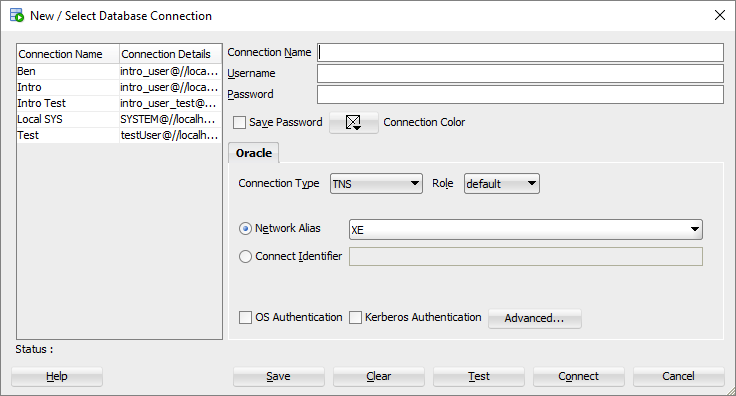736x396 pixels.
Task: Open the Advanced... settings button
Action: point(535,318)
